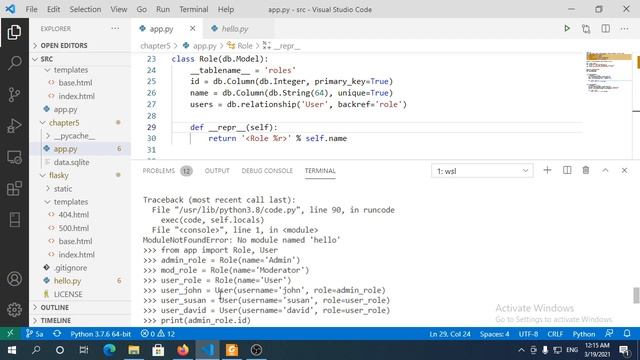
Task: Click the code minimap
Action: (x=608, y=73)
